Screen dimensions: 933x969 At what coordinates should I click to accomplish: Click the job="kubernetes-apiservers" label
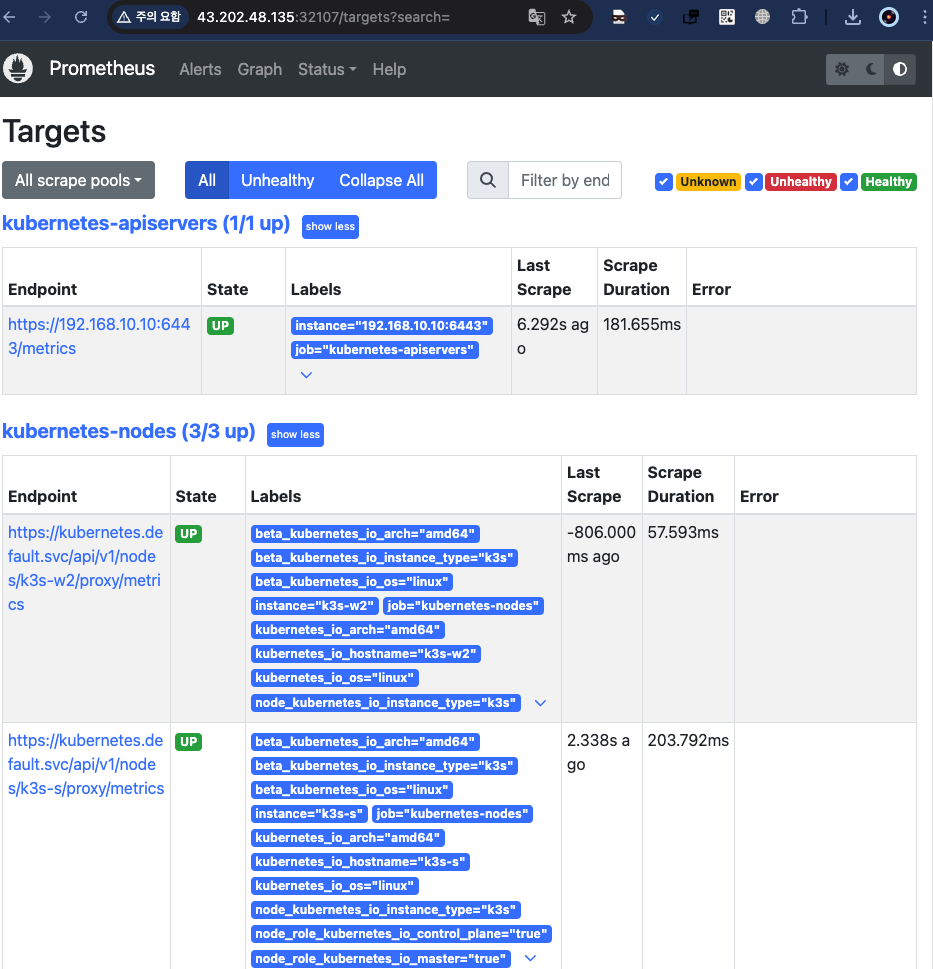click(x=384, y=350)
